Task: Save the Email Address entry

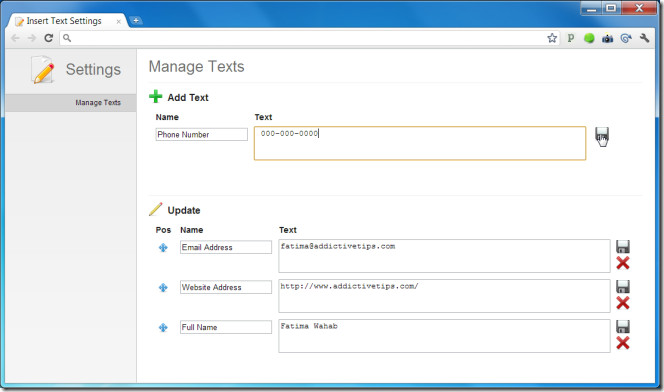Action: click(x=622, y=246)
